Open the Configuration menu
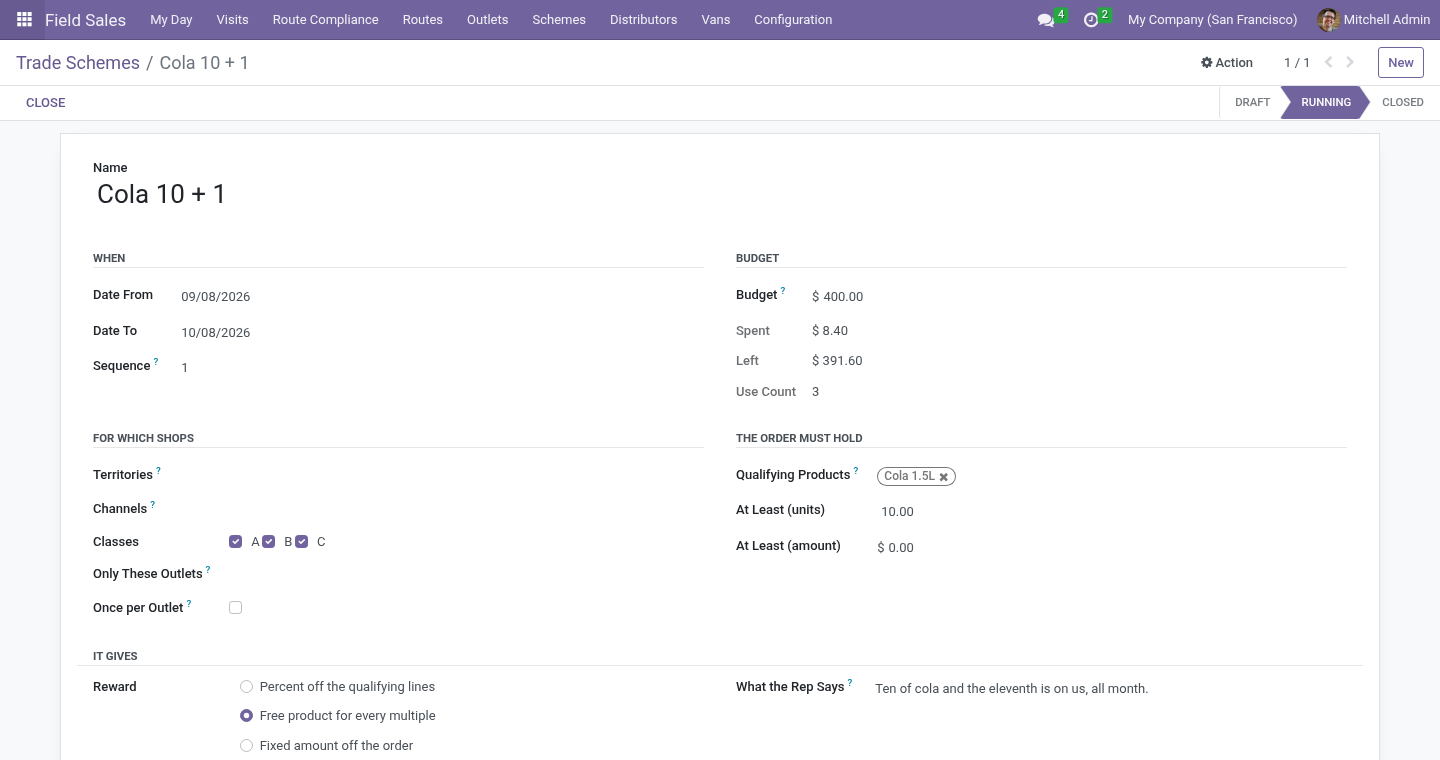Viewport: 1440px width, 760px height. point(793,20)
